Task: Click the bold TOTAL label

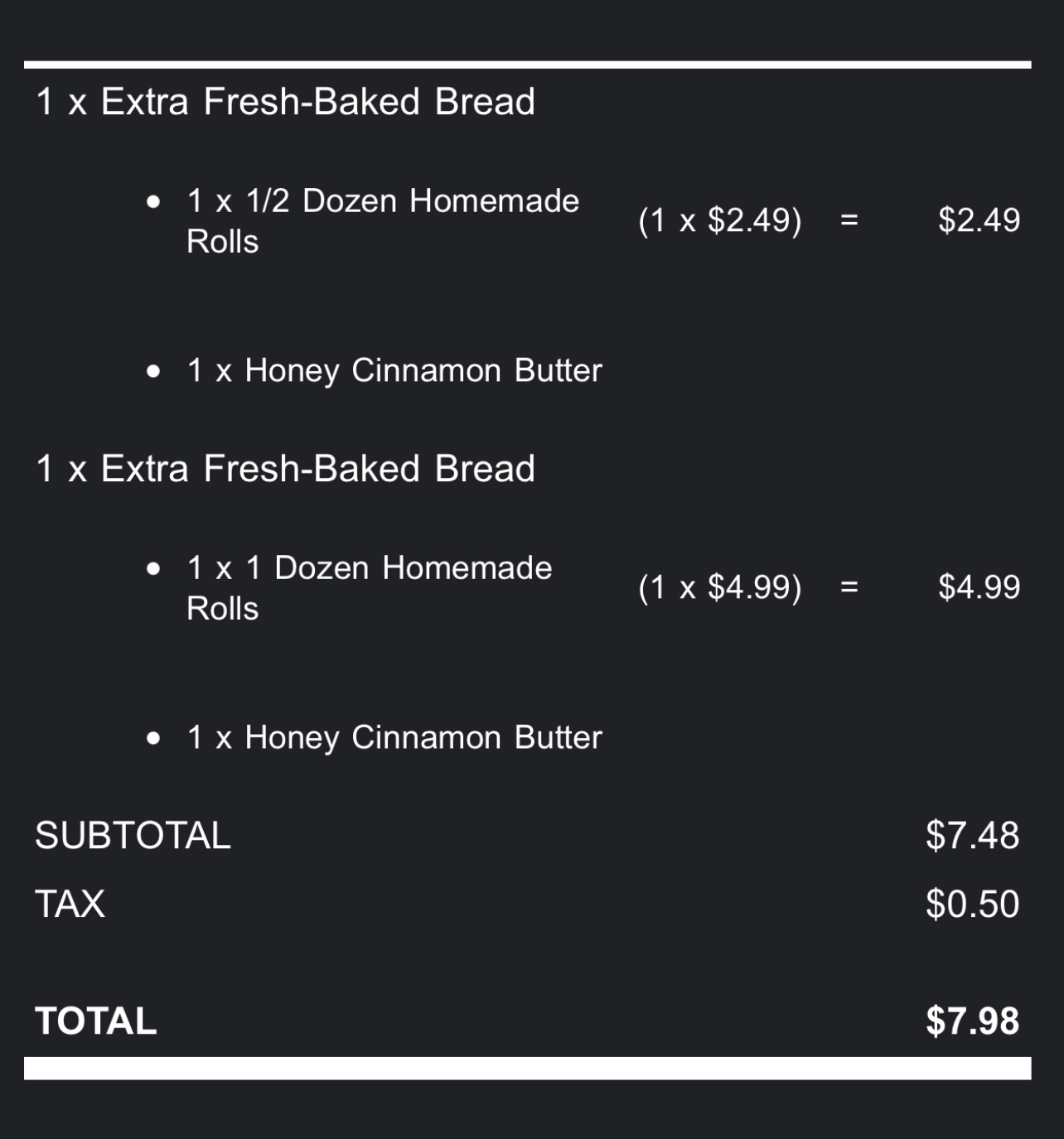Action: coord(96,1021)
